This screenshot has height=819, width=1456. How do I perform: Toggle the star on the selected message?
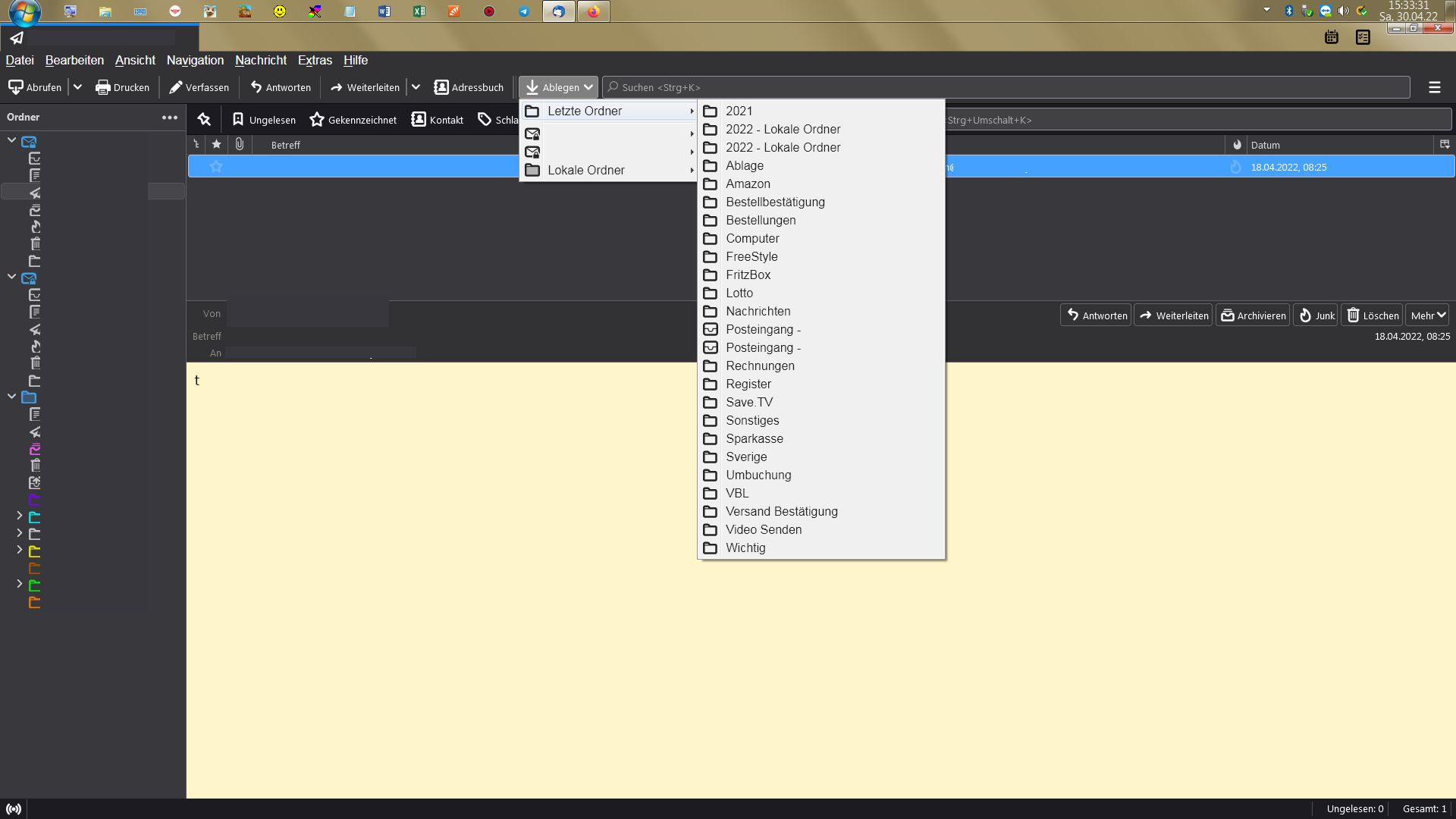[x=216, y=167]
